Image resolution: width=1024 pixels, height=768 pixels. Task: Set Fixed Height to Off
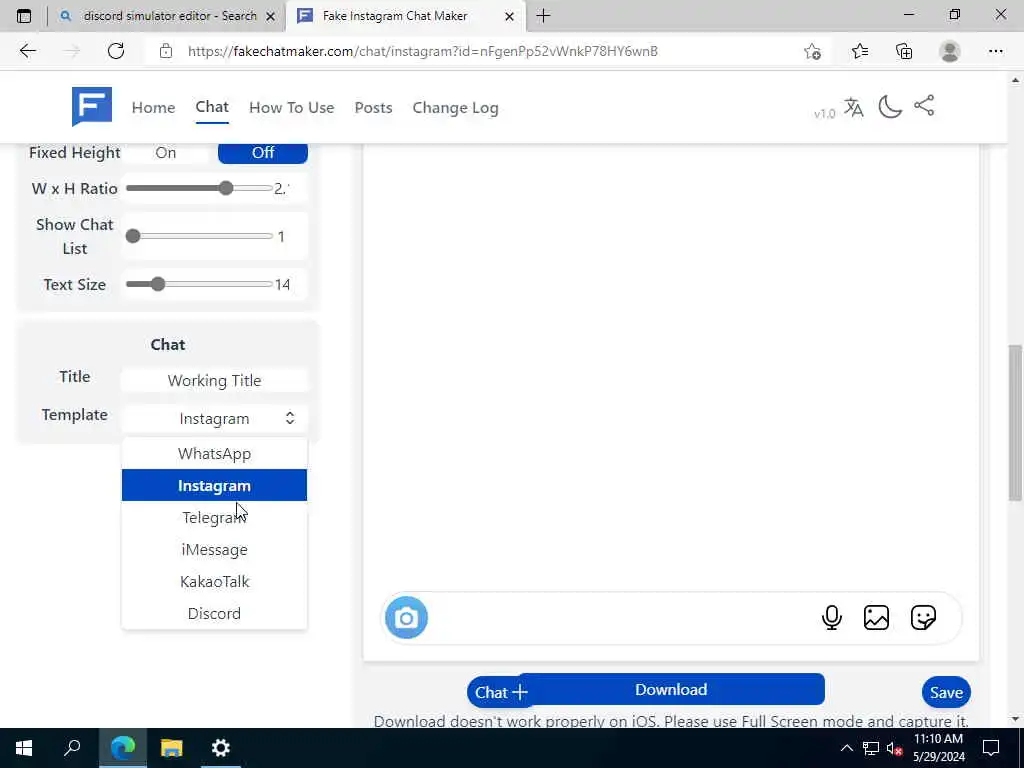coord(263,152)
